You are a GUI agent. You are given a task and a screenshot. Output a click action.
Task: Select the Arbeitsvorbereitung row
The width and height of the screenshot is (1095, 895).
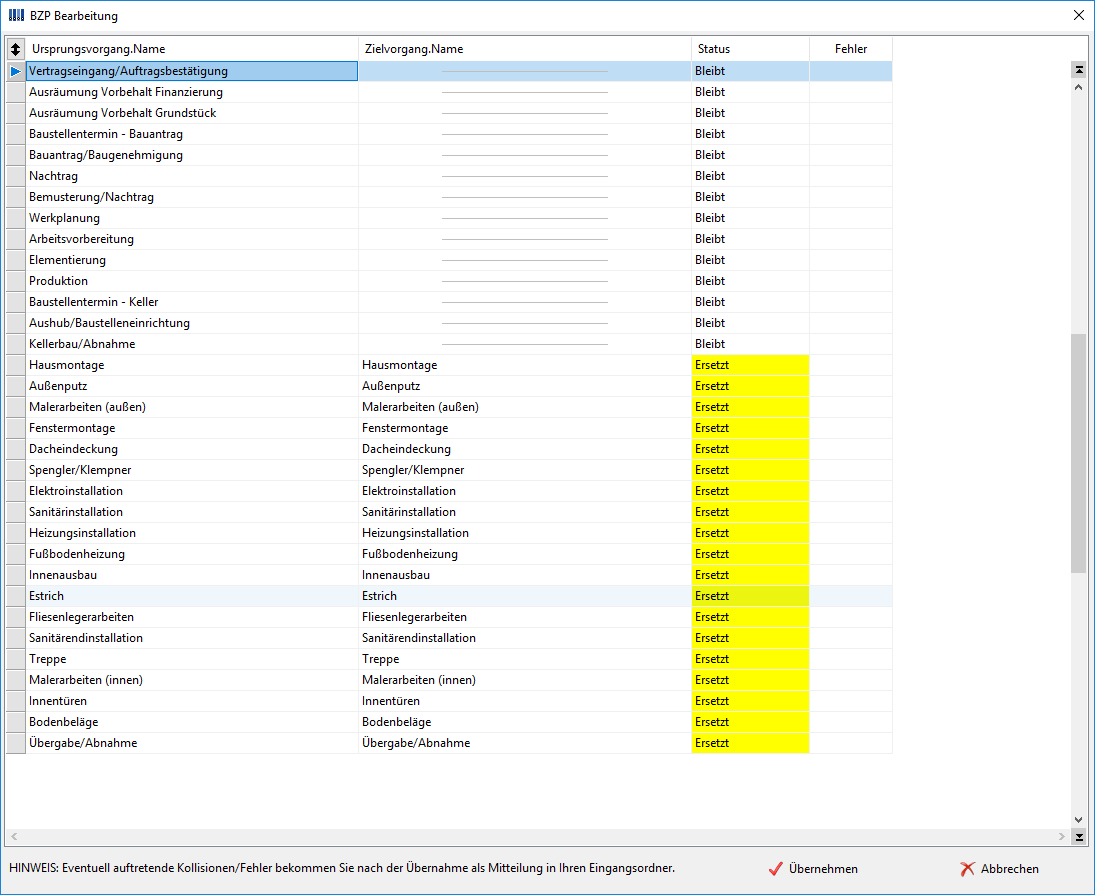click(x=449, y=239)
